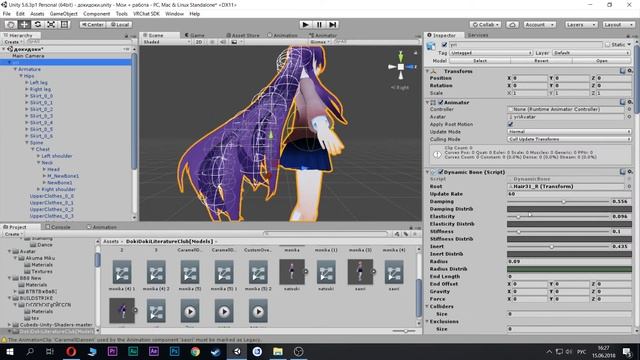Select the Move tool in toolbar
The image size is (640, 360).
tap(24, 24)
